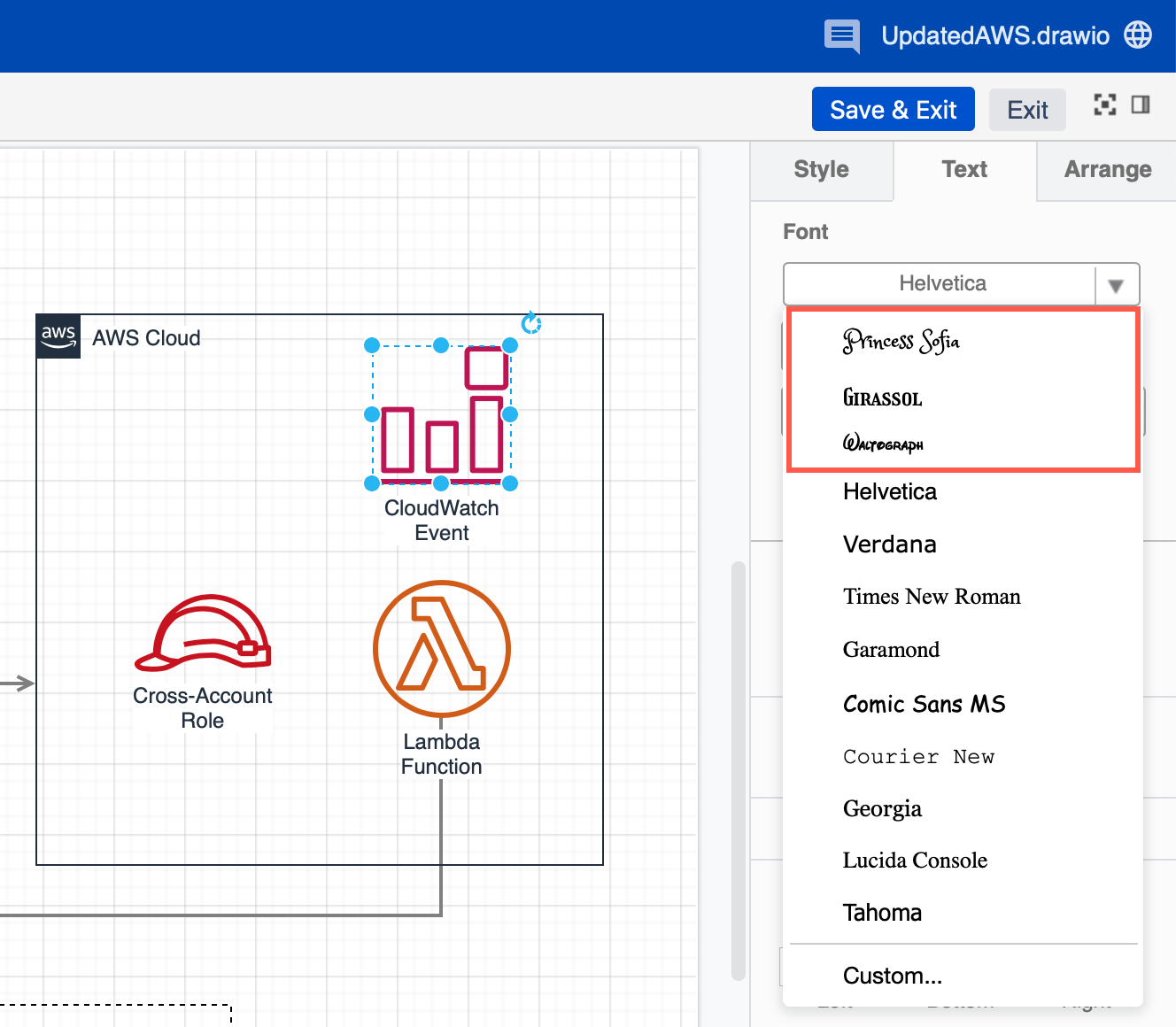Image resolution: width=1176 pixels, height=1027 pixels.
Task: Click the Exit button
Action: click(1027, 109)
